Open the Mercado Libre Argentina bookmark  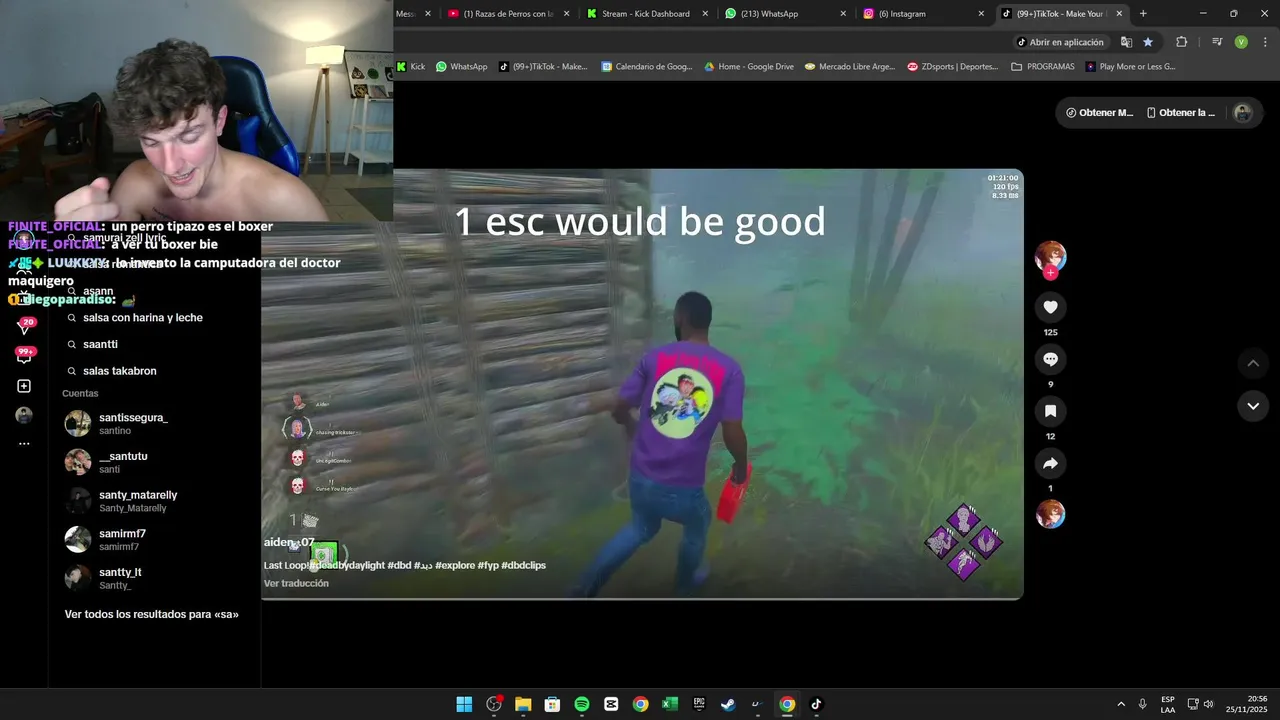coord(851,67)
